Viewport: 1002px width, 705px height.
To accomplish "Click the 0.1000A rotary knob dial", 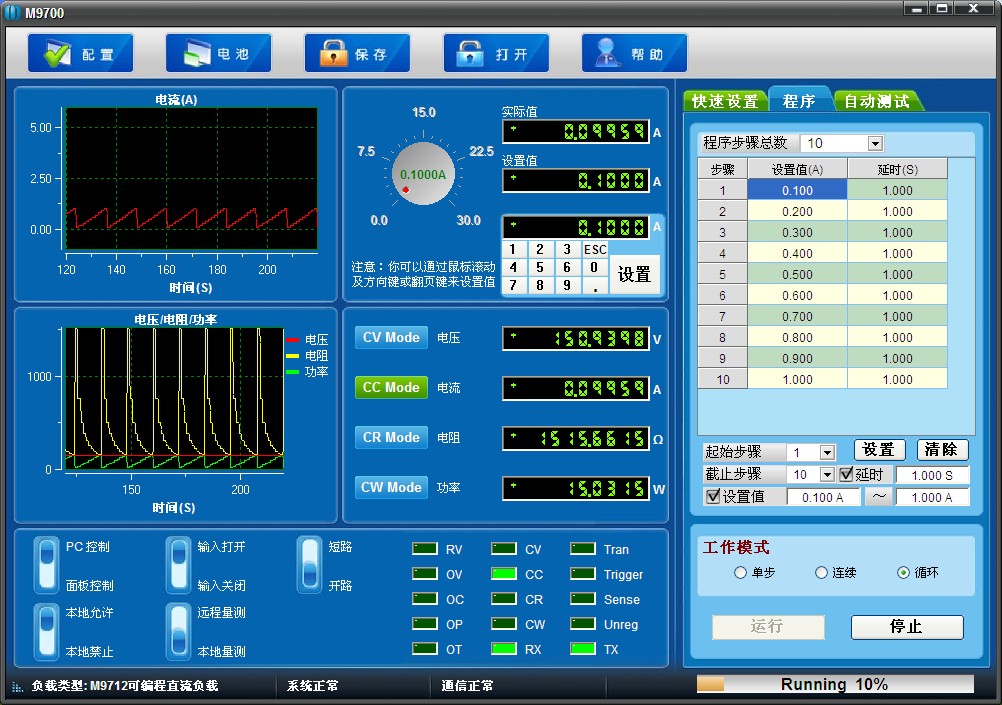I will [x=423, y=174].
